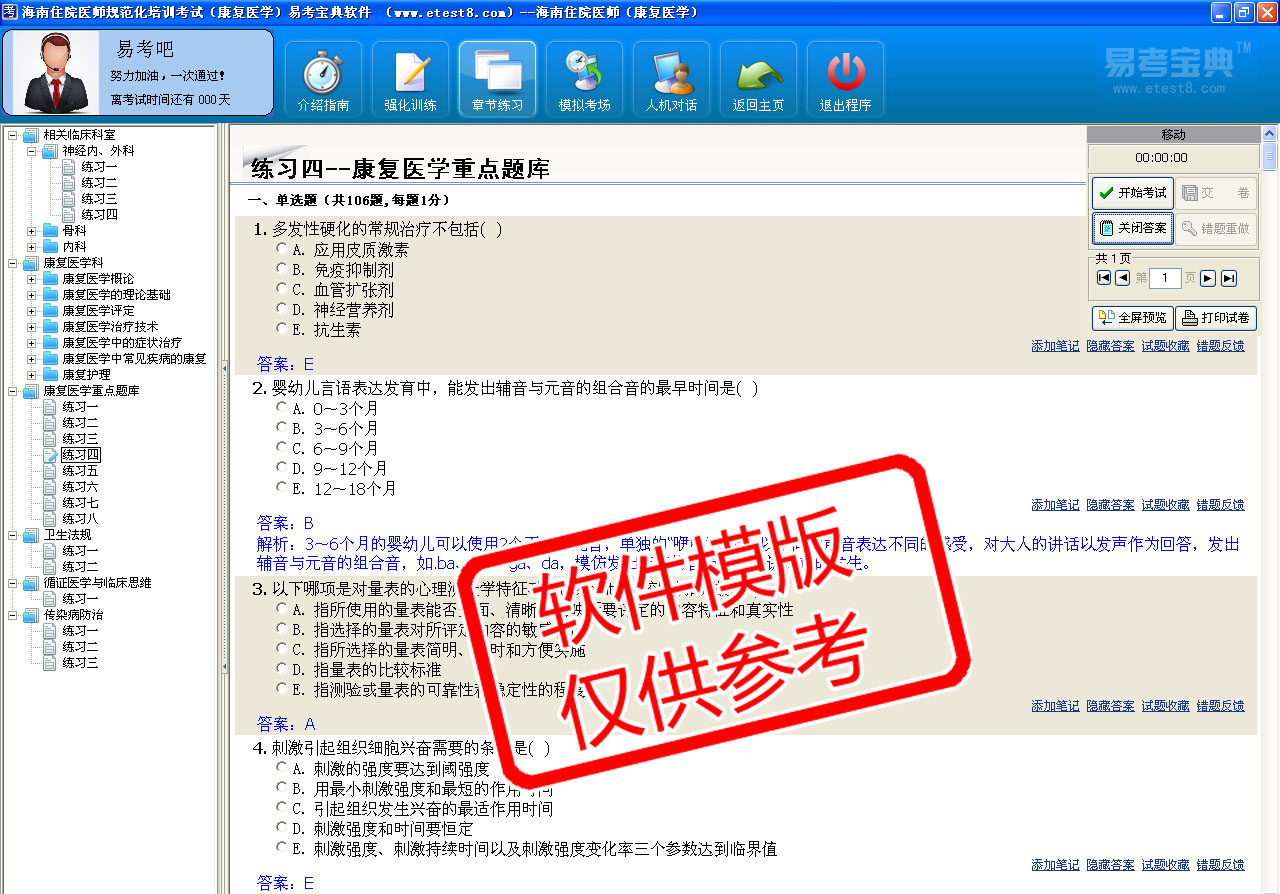
Task: Expand the 康复医学的理论基础 folder node
Action: 32,295
